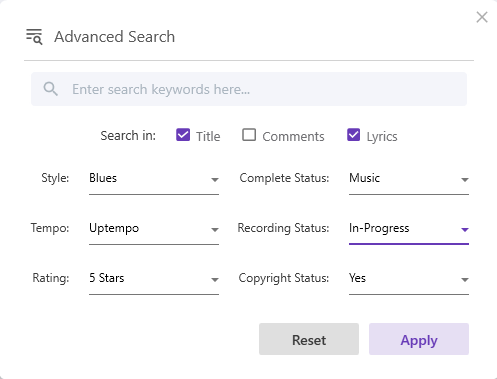This screenshot has width=497, height=379.
Task: Click the Yes copyright status value
Action: point(357,278)
